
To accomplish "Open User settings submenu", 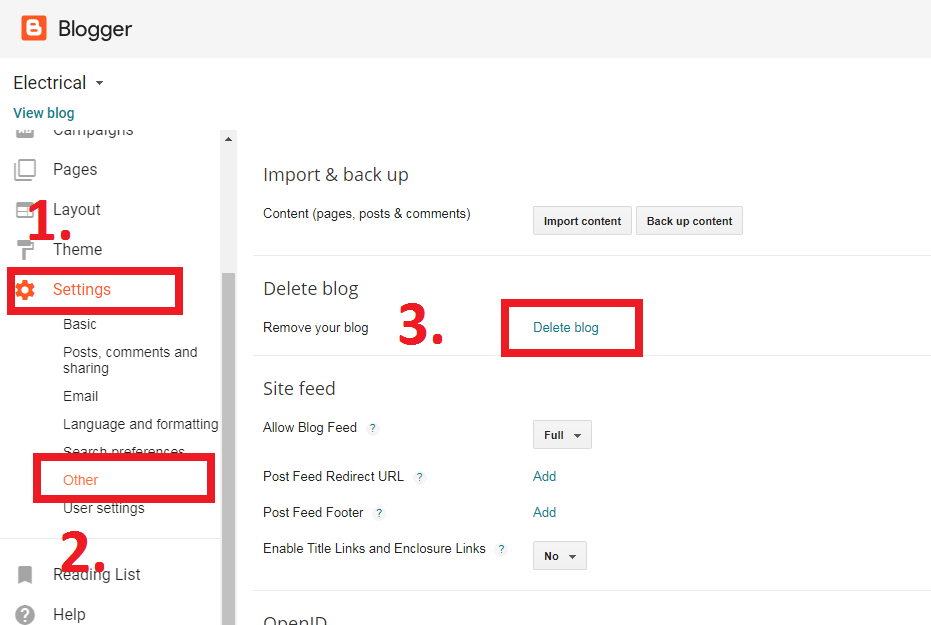I will point(104,509).
